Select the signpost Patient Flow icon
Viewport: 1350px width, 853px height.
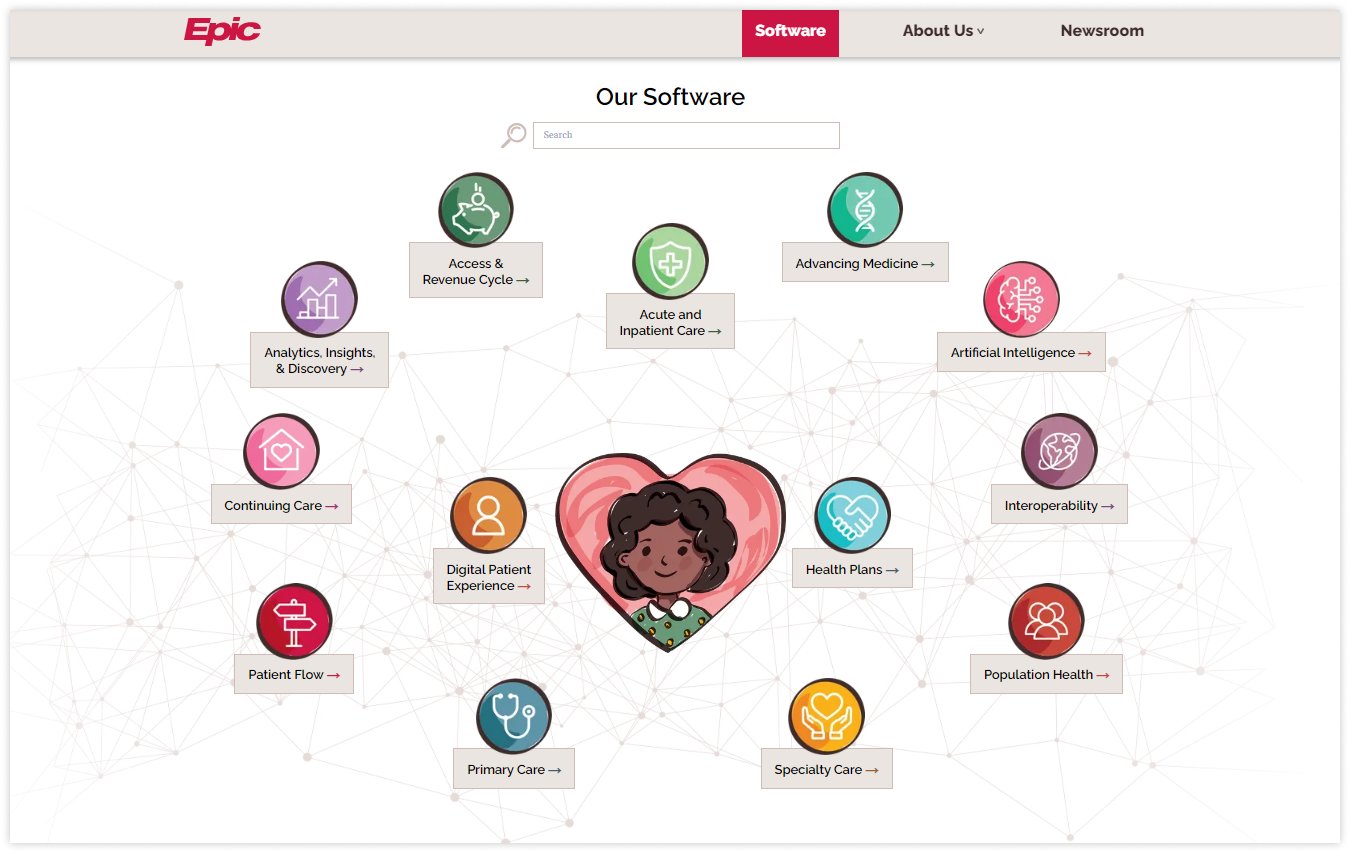tap(294, 621)
